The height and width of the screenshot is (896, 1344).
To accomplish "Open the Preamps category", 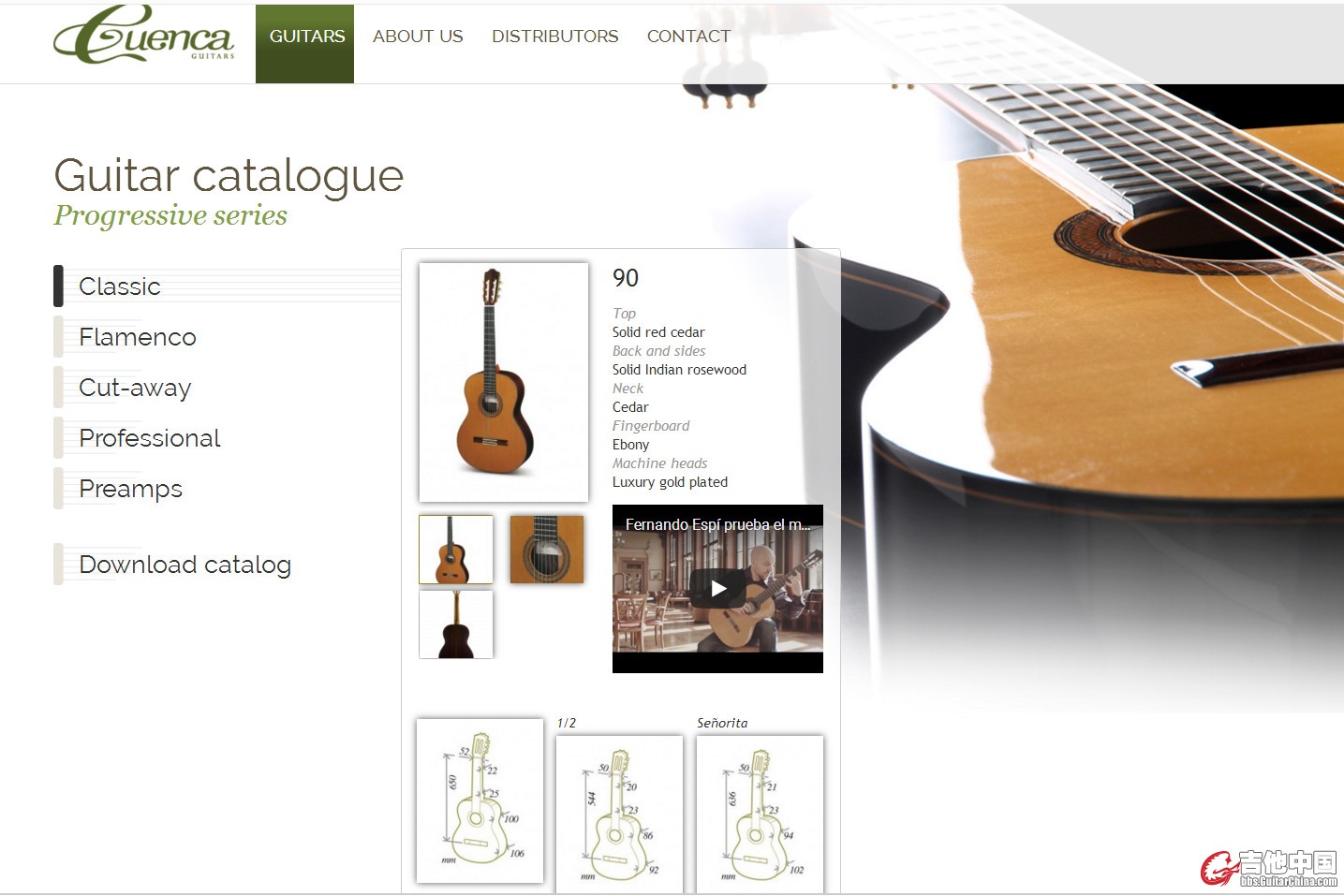I will [x=130, y=489].
